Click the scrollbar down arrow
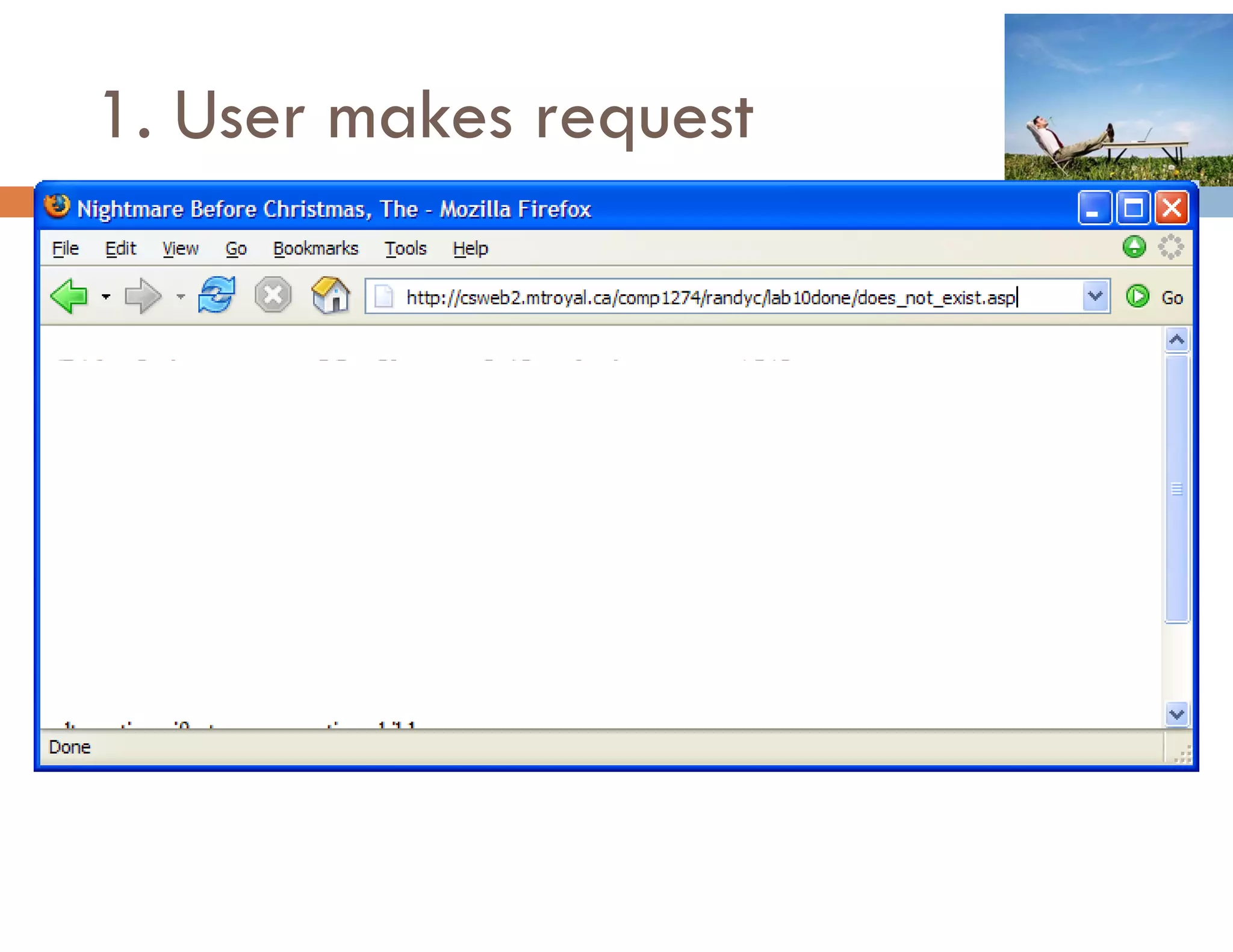The image size is (1233, 952). pyautogui.click(x=1176, y=714)
